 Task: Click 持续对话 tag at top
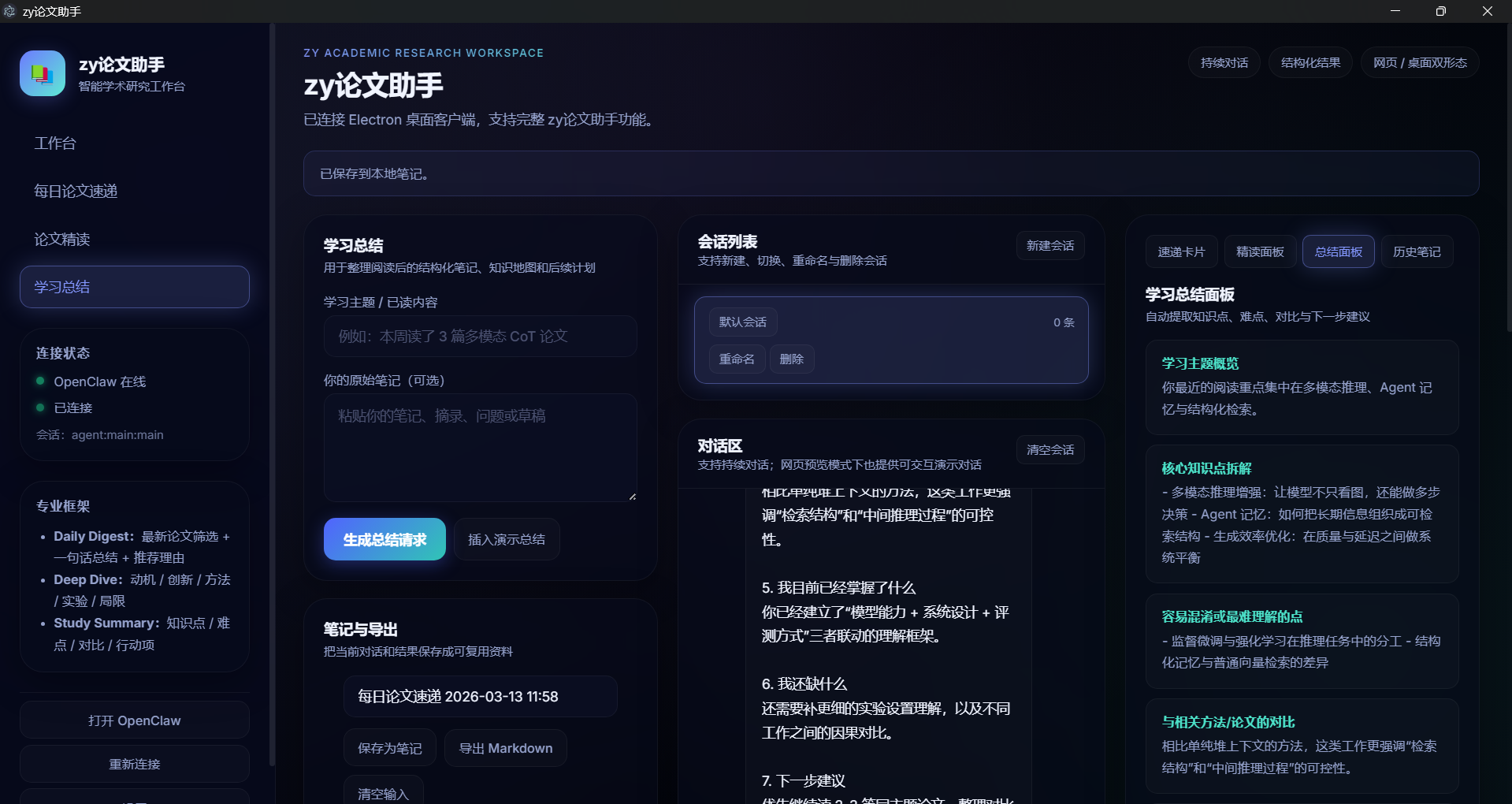tap(1224, 63)
